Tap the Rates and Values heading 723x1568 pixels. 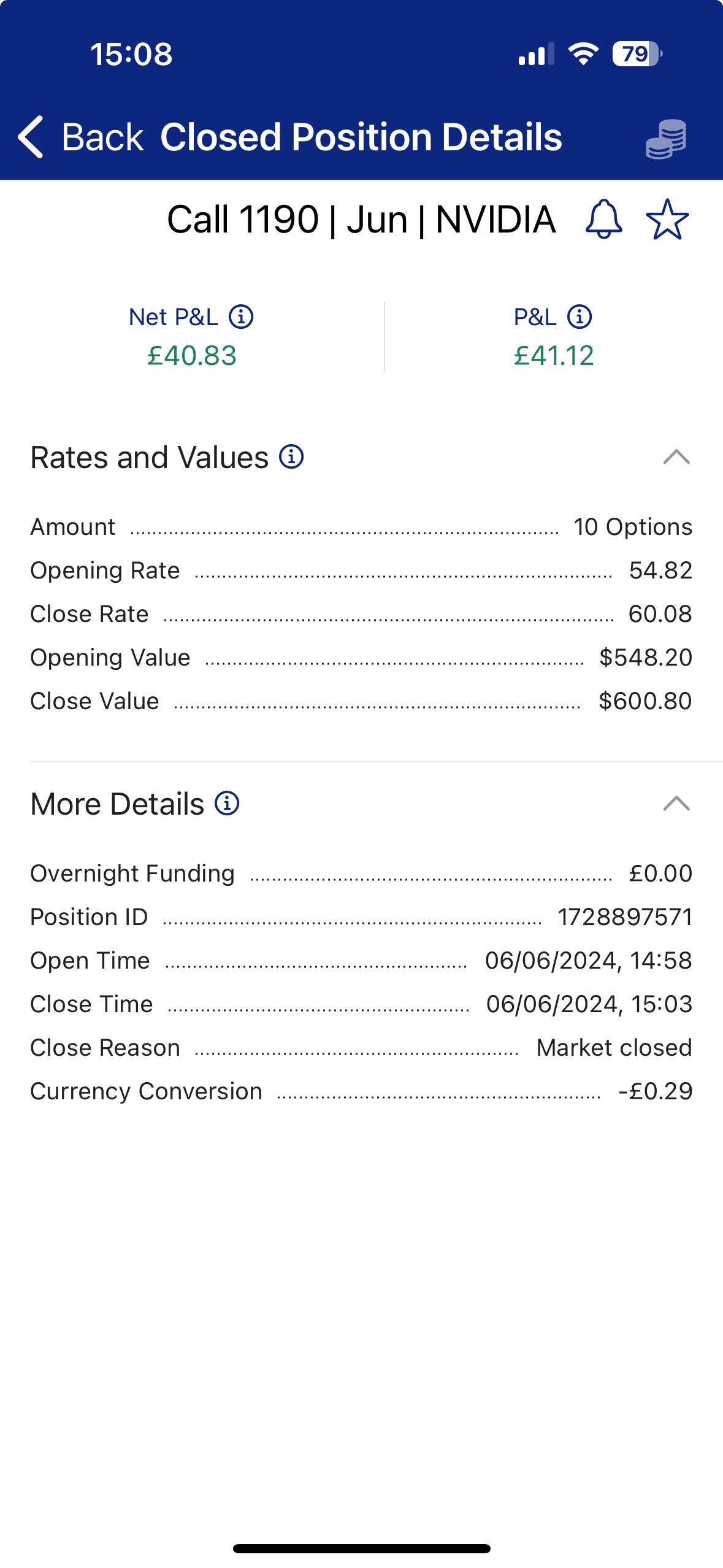[x=150, y=458]
